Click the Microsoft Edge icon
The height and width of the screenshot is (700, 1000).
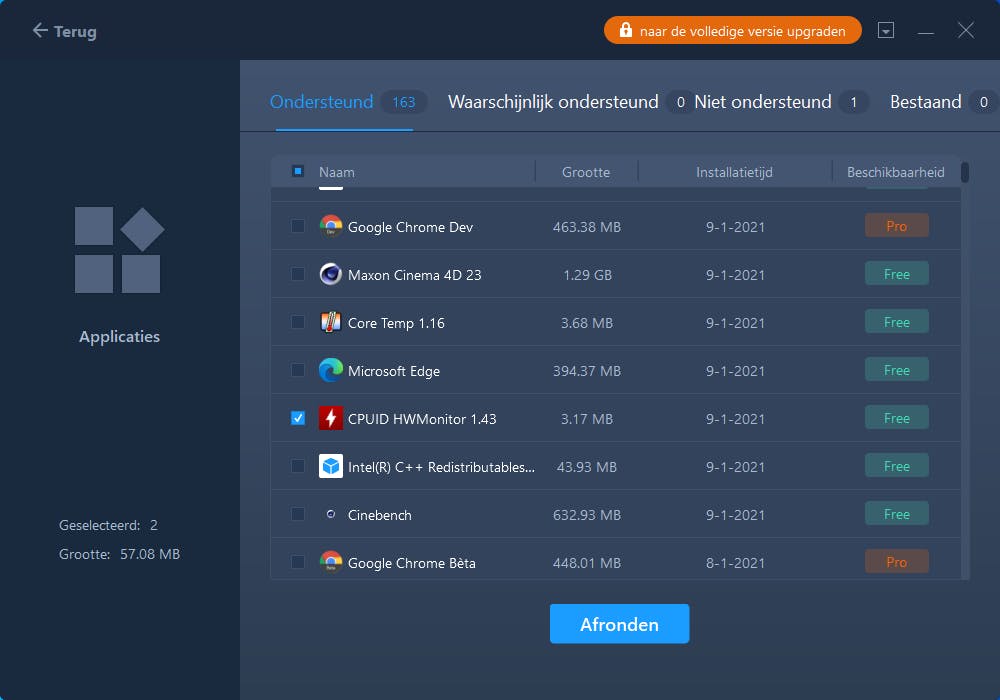coord(330,370)
